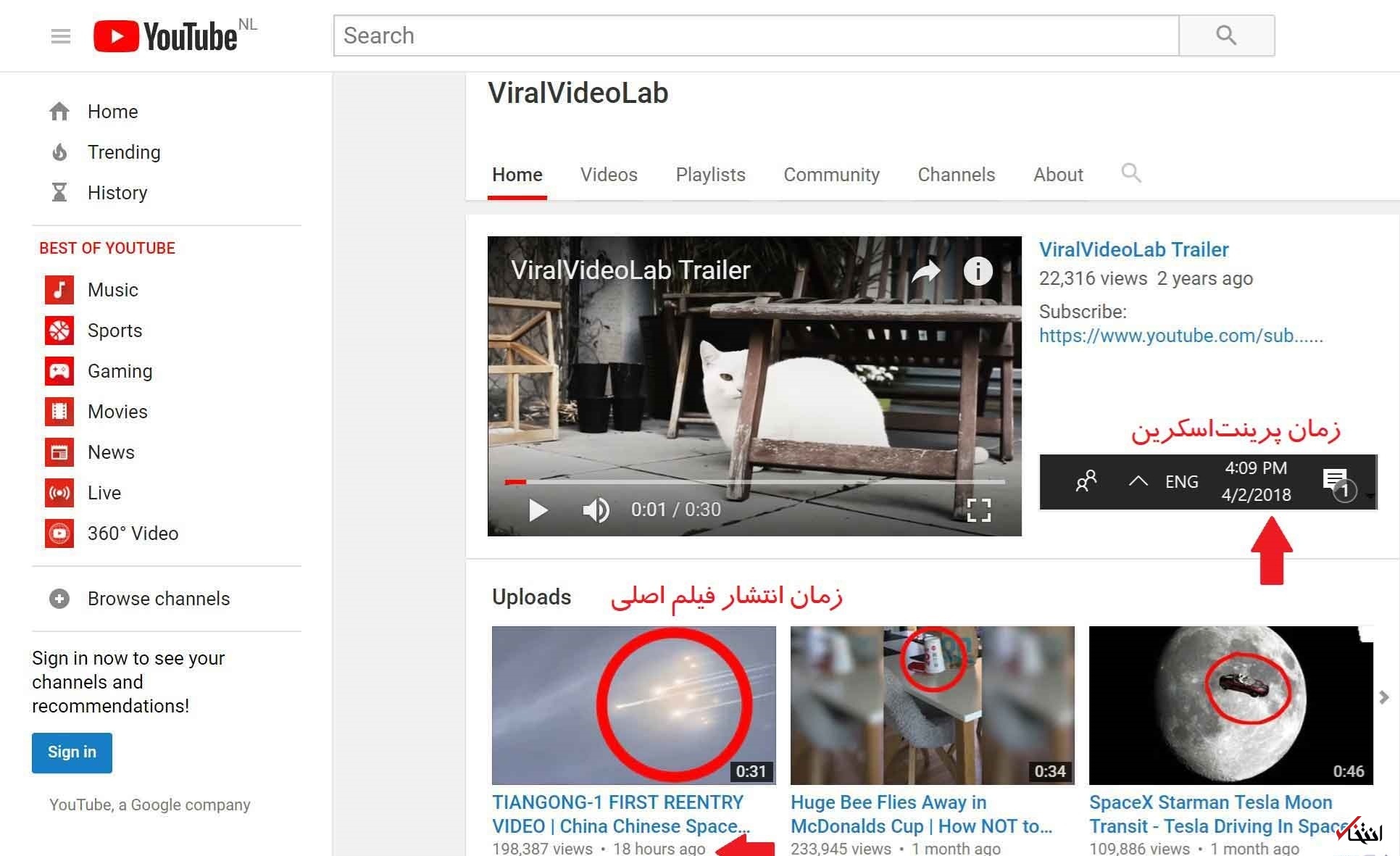Click the Sports icon
Viewport: 1400px width, 856px height.
[59, 331]
